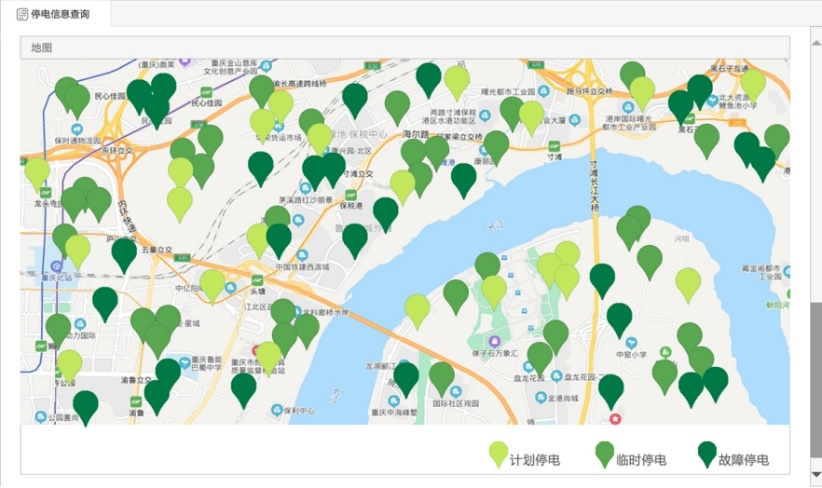
Task: Click the 计划停电 legend label text
Action: (535, 460)
